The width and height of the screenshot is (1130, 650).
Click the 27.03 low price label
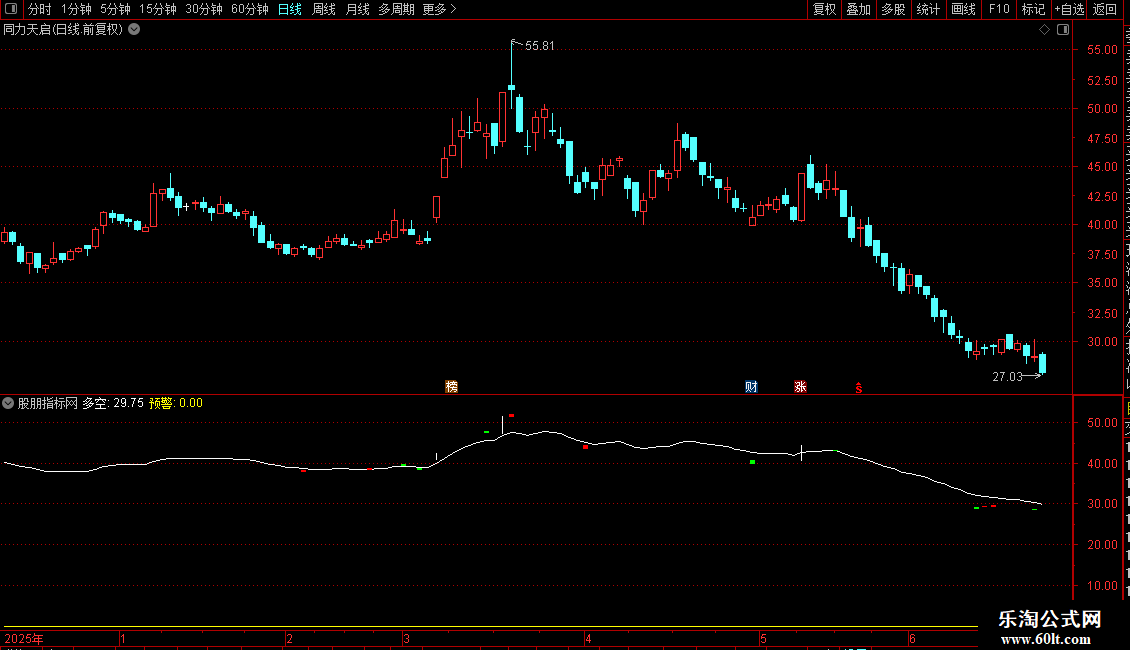(1007, 377)
